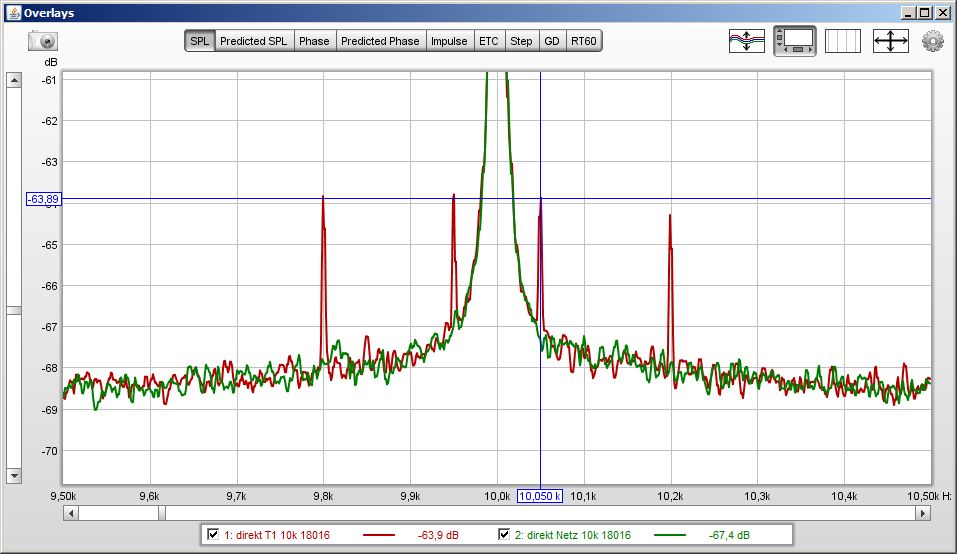Click the 10,050 k cursor frequency label
957x554 pixels.
[x=540, y=496]
